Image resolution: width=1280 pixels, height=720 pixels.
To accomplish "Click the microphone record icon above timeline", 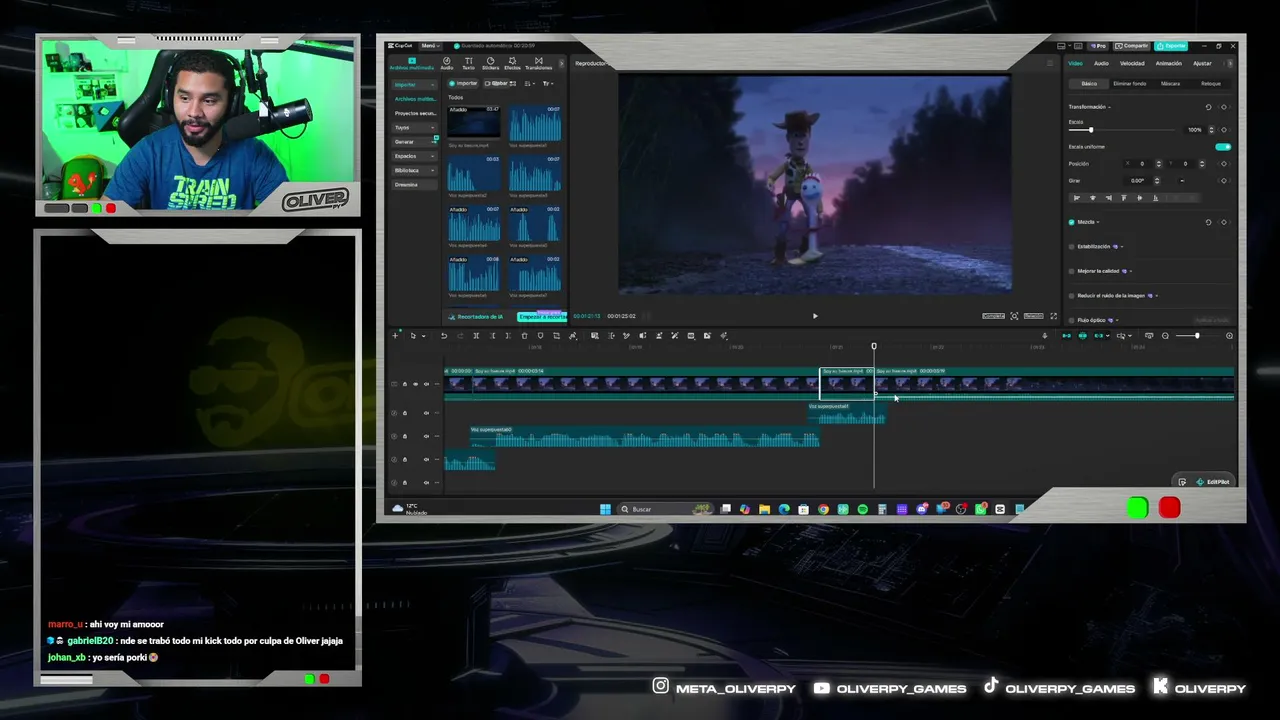I will [x=1045, y=336].
